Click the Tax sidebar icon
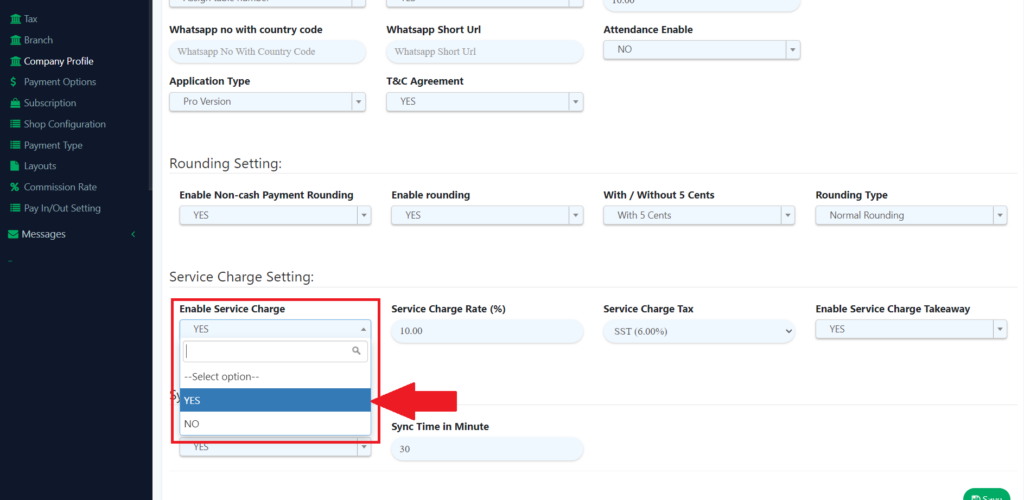Image resolution: width=1024 pixels, height=500 pixels. point(15,19)
